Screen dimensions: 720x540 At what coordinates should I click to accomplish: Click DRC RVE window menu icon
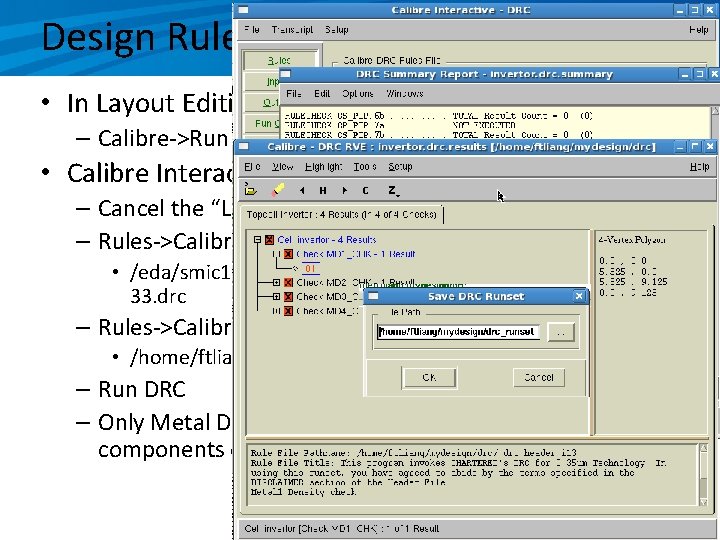pyautogui.click(x=243, y=146)
